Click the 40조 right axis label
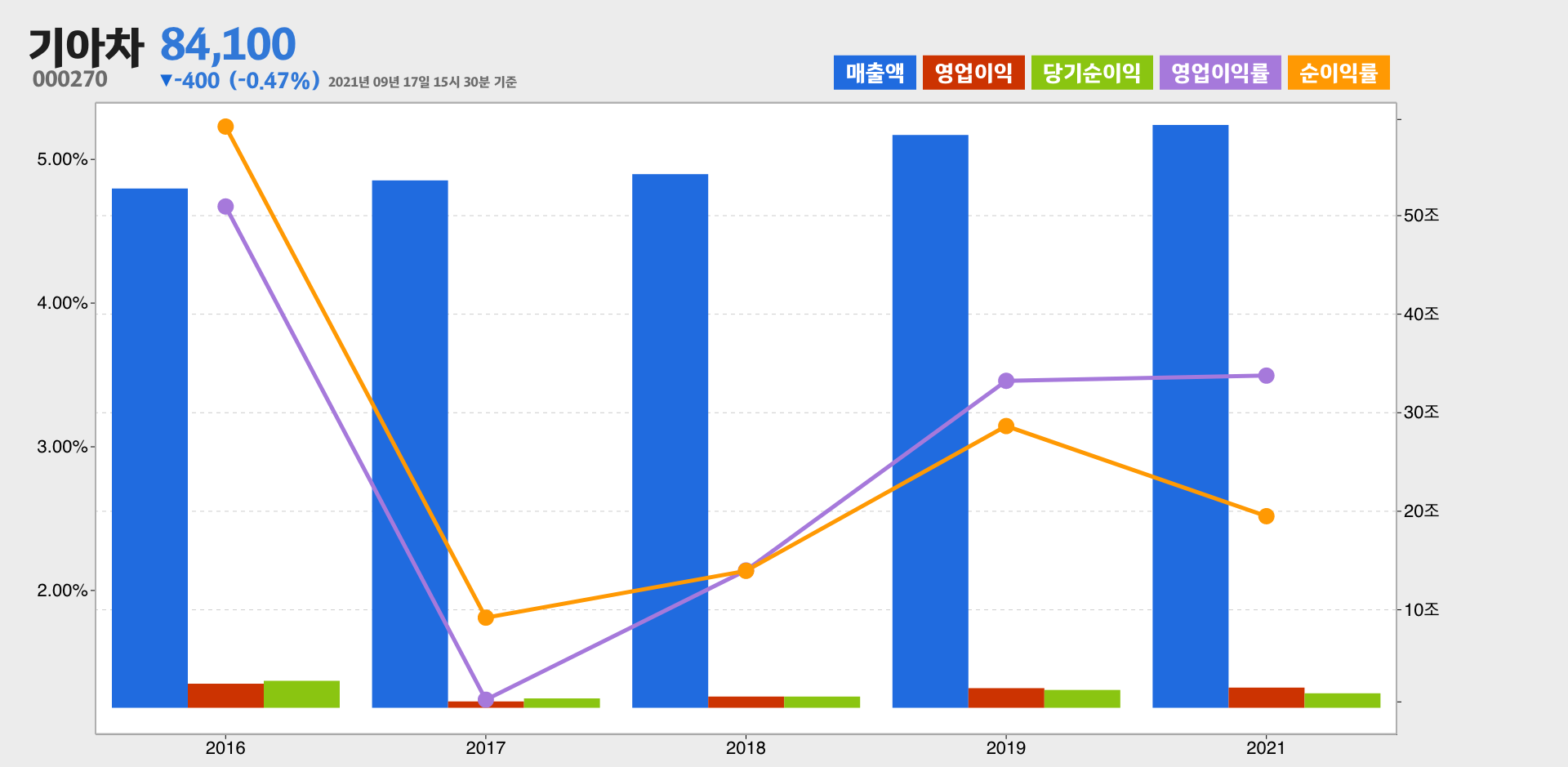Screen dimensions: 1568x767 [1422, 314]
